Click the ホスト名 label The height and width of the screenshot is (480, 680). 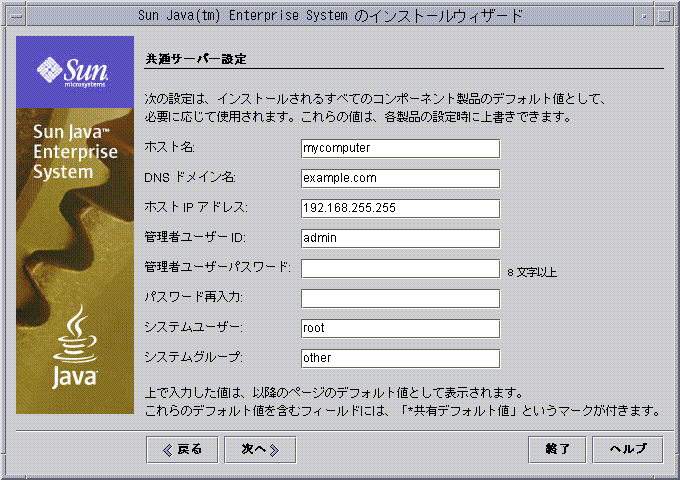coord(170,147)
